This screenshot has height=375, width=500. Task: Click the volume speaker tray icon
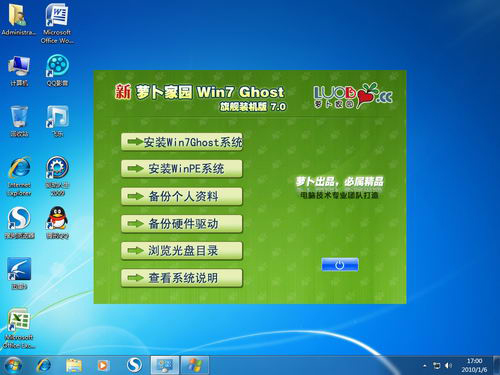(448, 366)
